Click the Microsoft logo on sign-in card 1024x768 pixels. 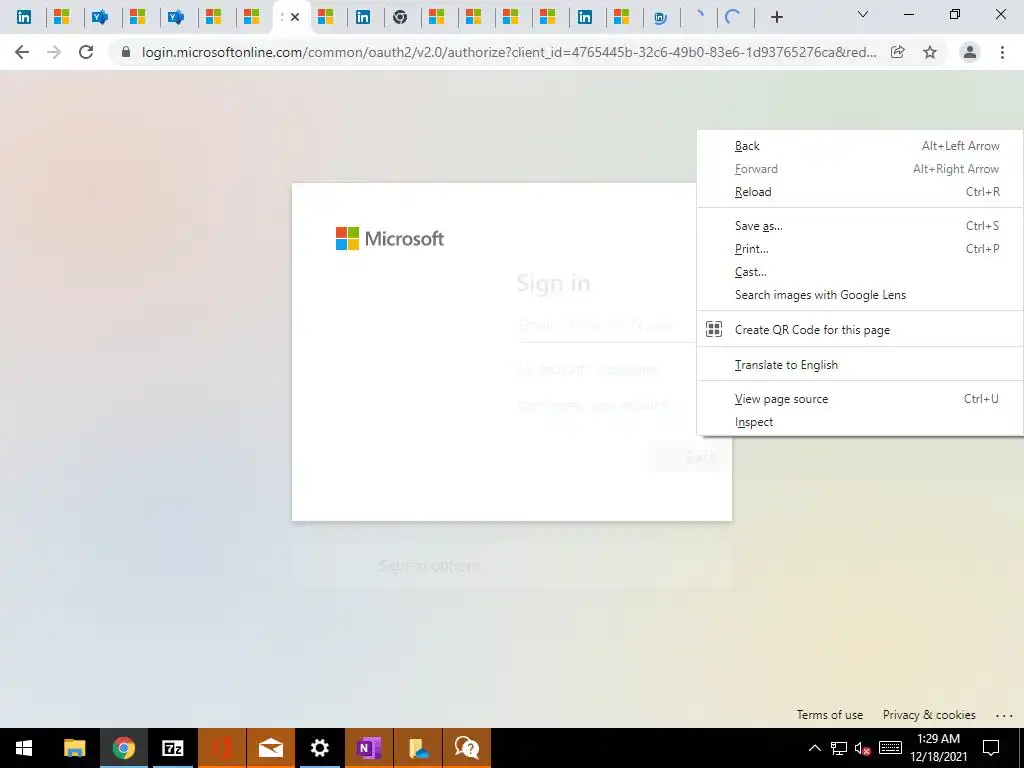click(390, 238)
